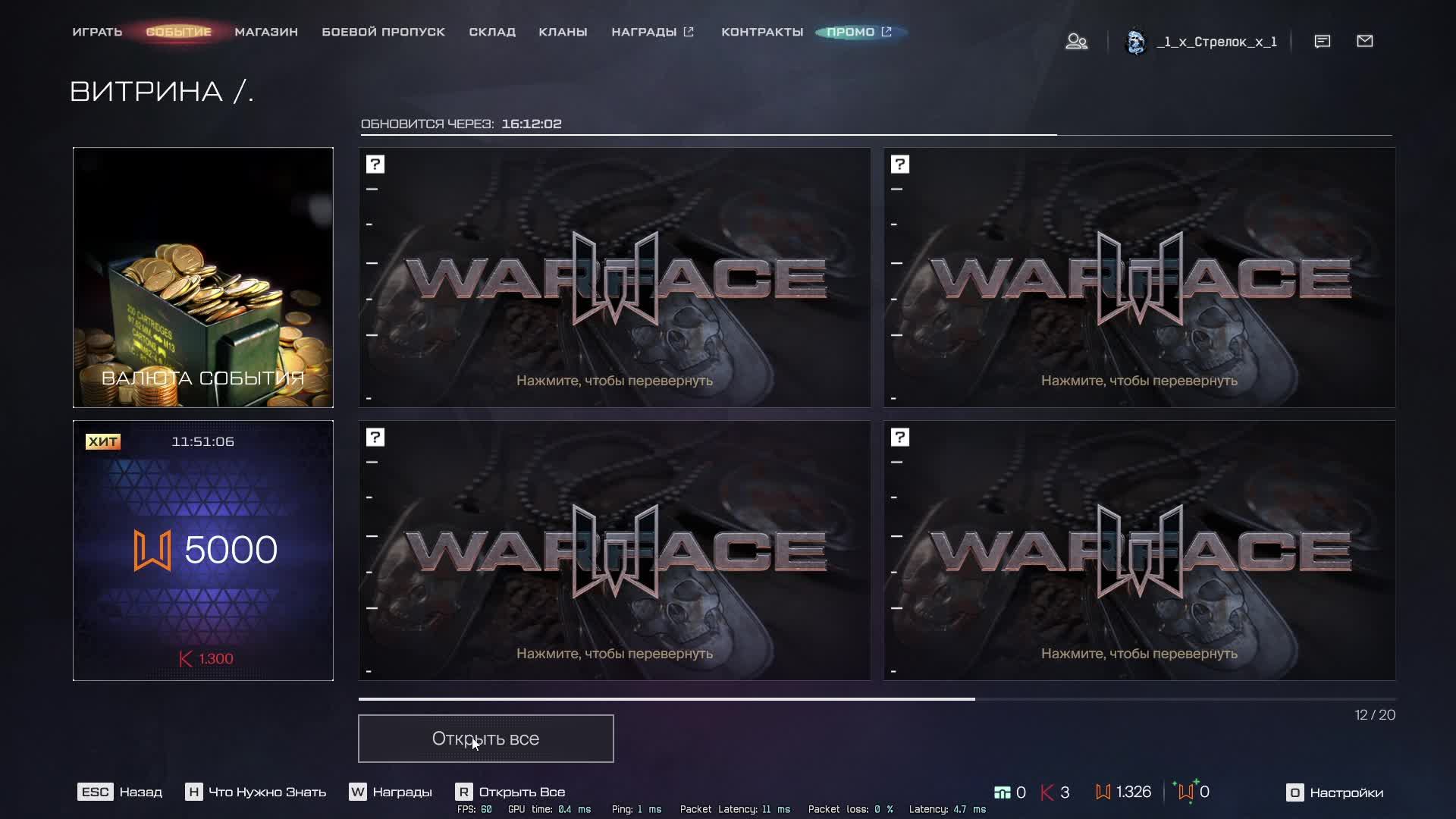Open the friends list icon
The height and width of the screenshot is (819, 1456).
[1076, 41]
